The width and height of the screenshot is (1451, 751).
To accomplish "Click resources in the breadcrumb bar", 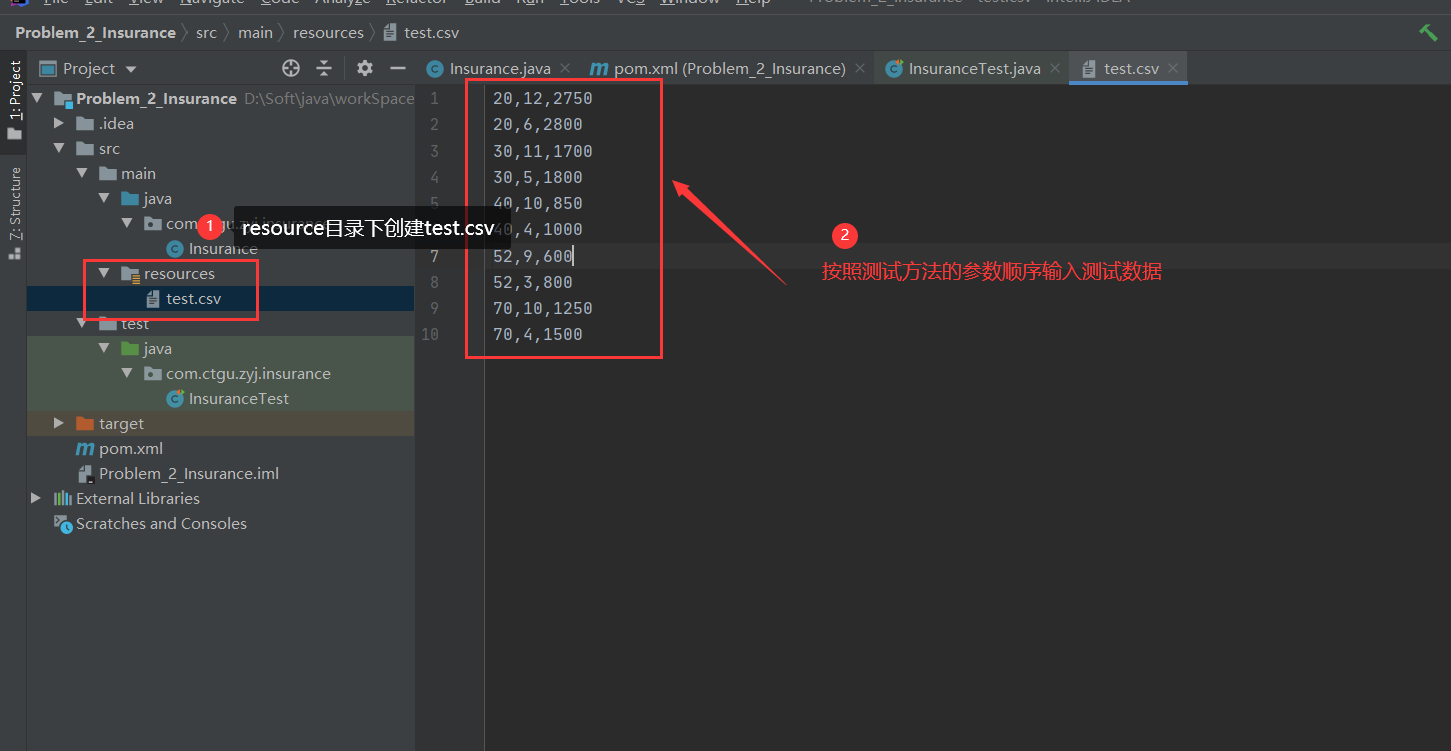I will pyautogui.click(x=328, y=32).
